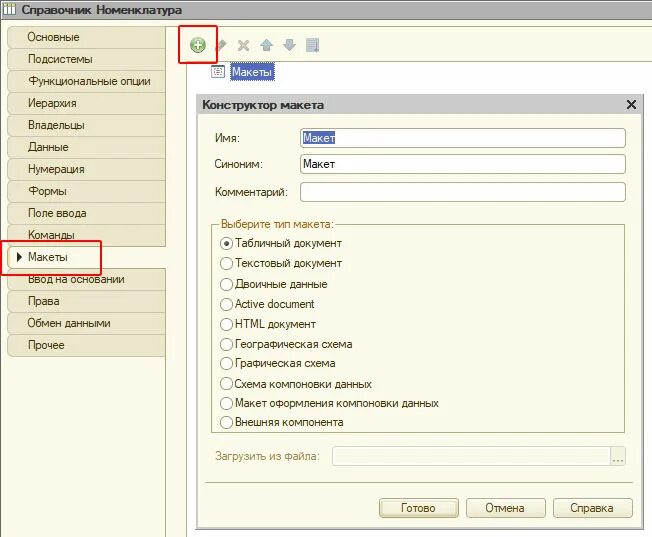Click the Синоним input field
Viewport: 652px width, 537px height.
pyautogui.click(x=463, y=164)
